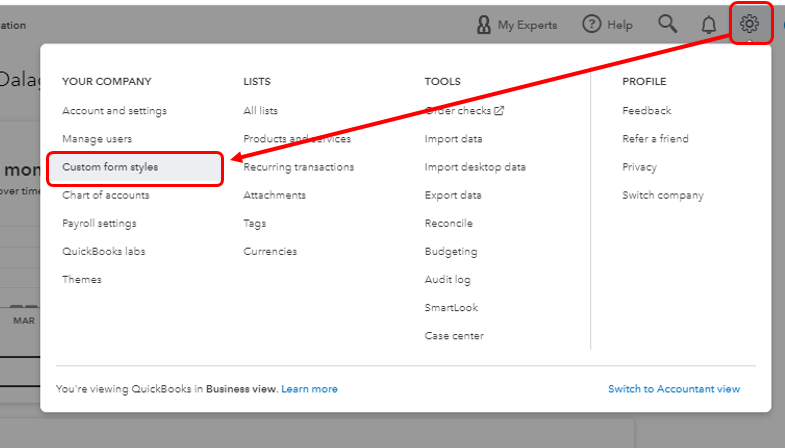Go to Manage users
The image size is (785, 448).
pyautogui.click(x=97, y=139)
